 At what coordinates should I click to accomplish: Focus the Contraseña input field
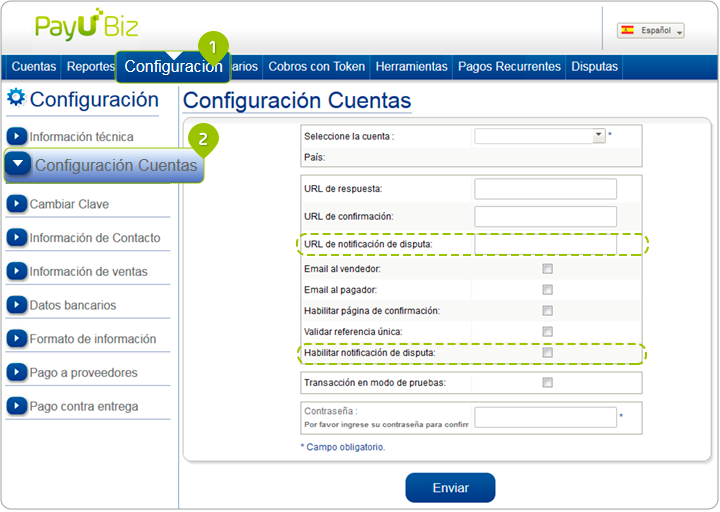pyautogui.click(x=545, y=417)
